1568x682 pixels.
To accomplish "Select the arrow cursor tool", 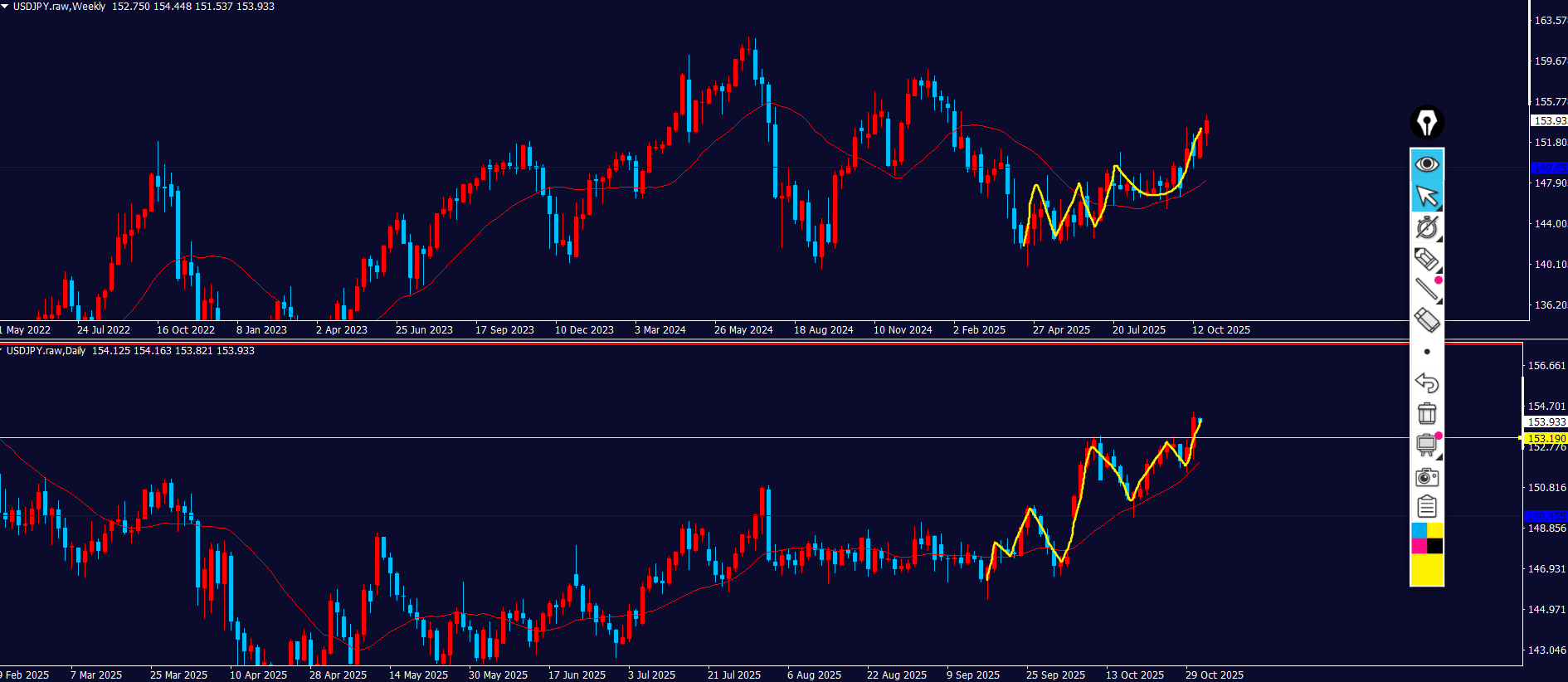I will (1426, 196).
